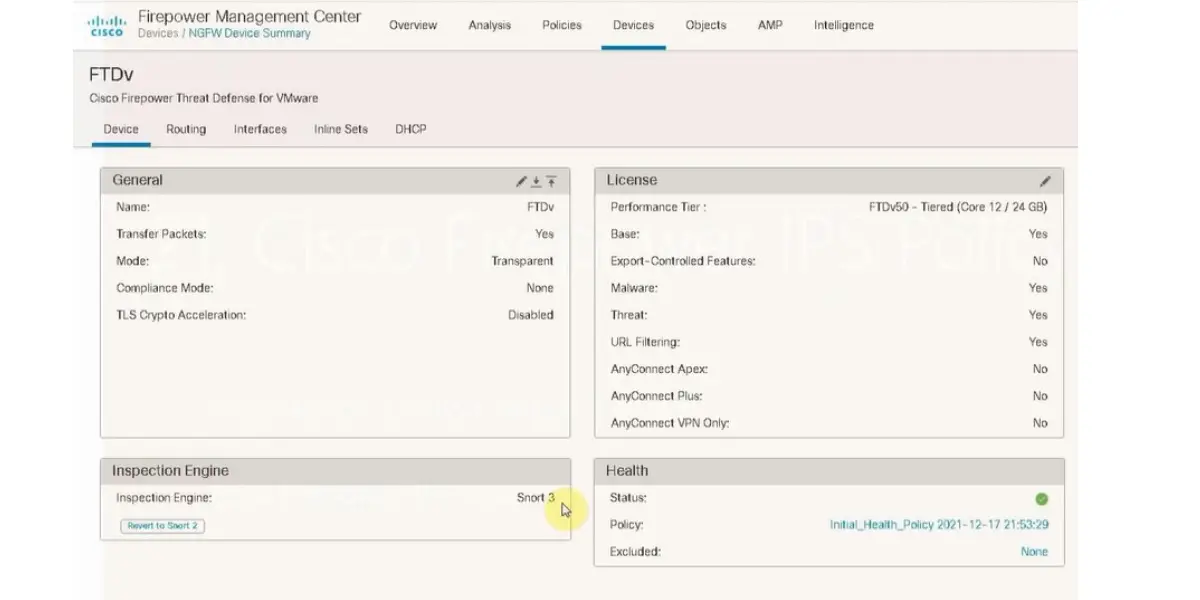Open the AMP menu
The width and height of the screenshot is (1200, 600).
tap(770, 25)
